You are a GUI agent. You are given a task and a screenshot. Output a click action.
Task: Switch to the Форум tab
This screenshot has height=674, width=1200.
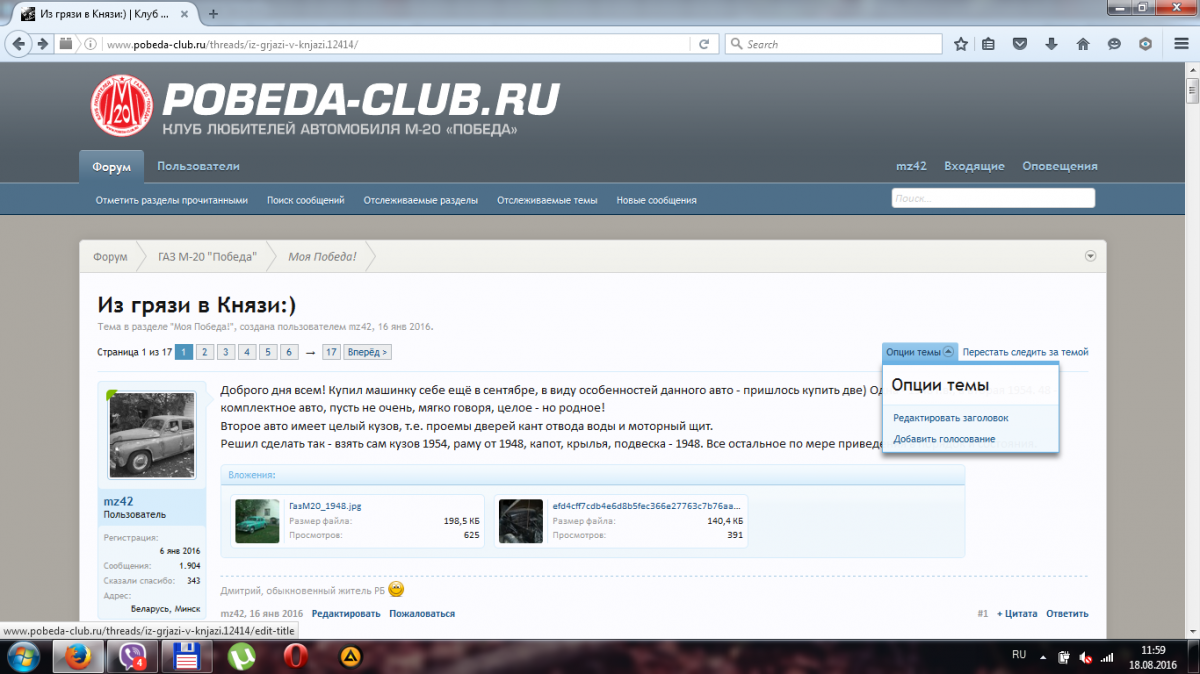point(111,167)
